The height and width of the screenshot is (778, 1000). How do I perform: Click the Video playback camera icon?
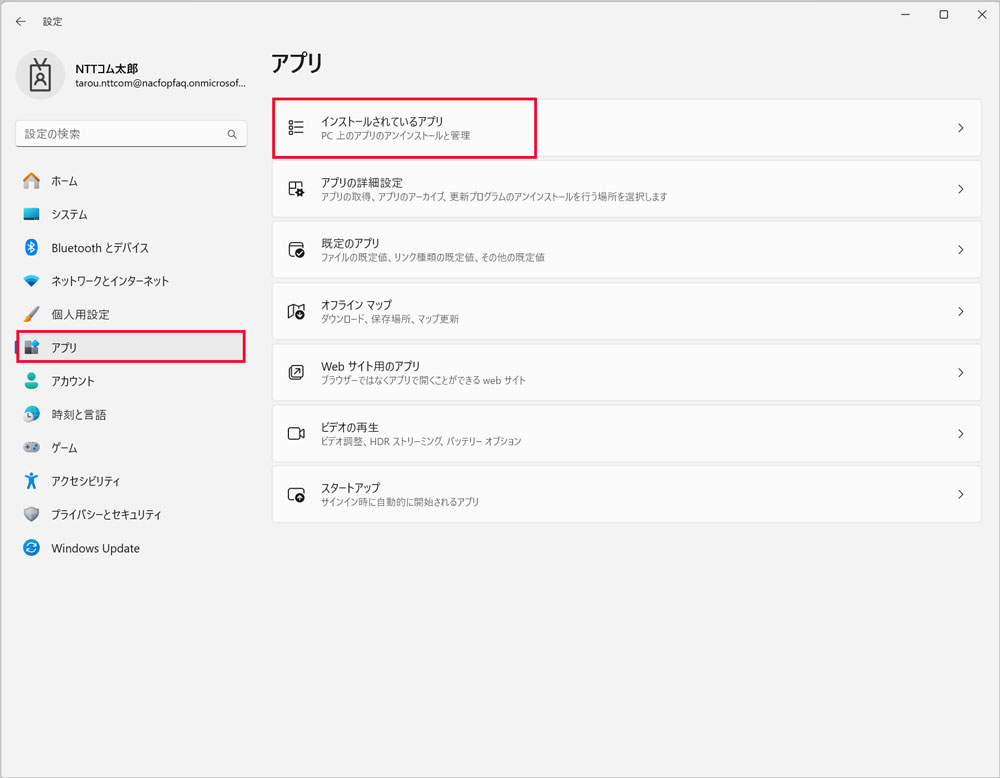[296, 434]
